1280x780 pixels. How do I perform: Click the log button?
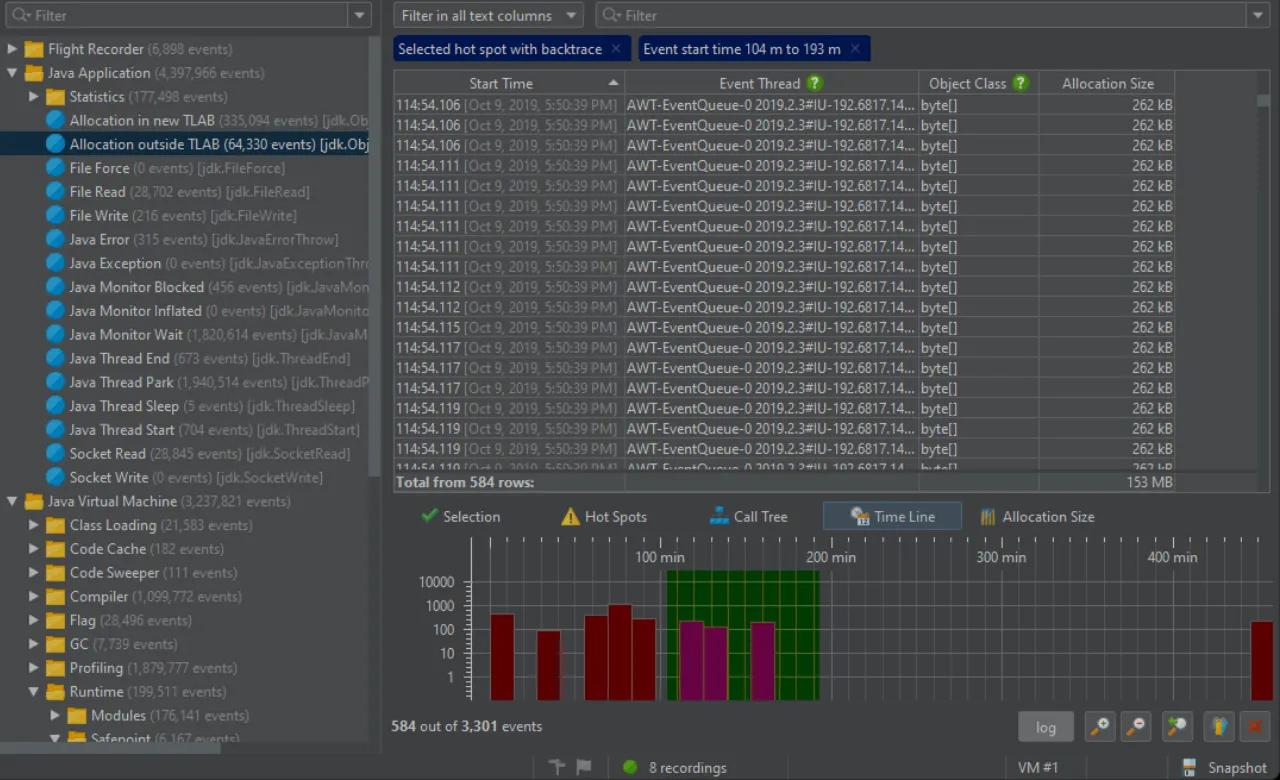point(1046,727)
